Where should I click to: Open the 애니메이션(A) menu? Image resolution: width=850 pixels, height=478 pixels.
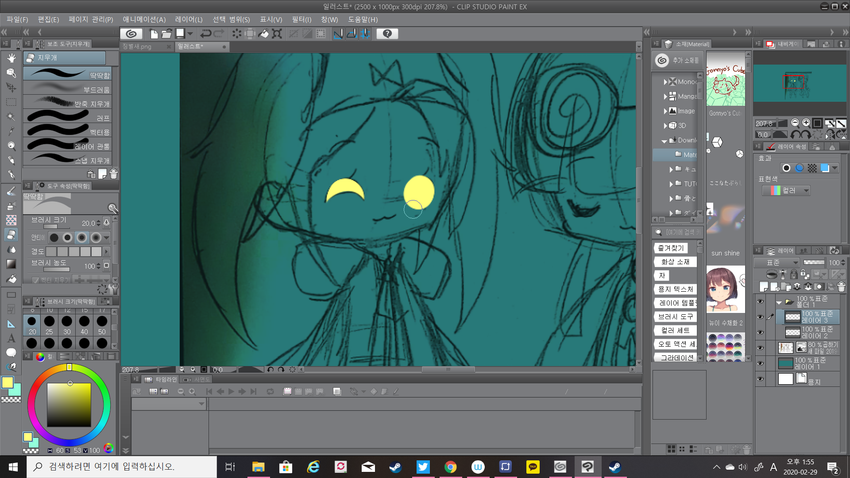[144, 19]
